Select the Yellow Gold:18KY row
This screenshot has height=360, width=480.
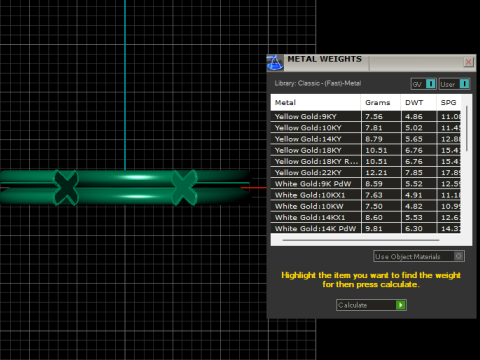click(x=366, y=150)
